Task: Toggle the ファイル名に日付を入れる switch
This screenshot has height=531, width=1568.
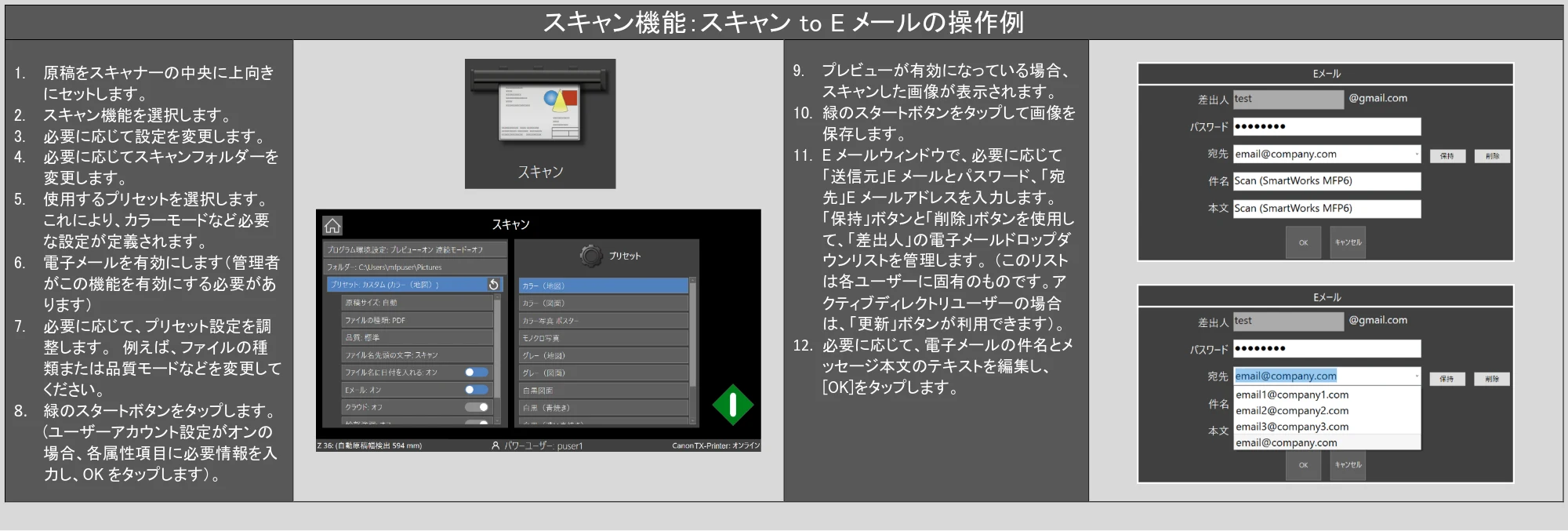Action: 477,373
